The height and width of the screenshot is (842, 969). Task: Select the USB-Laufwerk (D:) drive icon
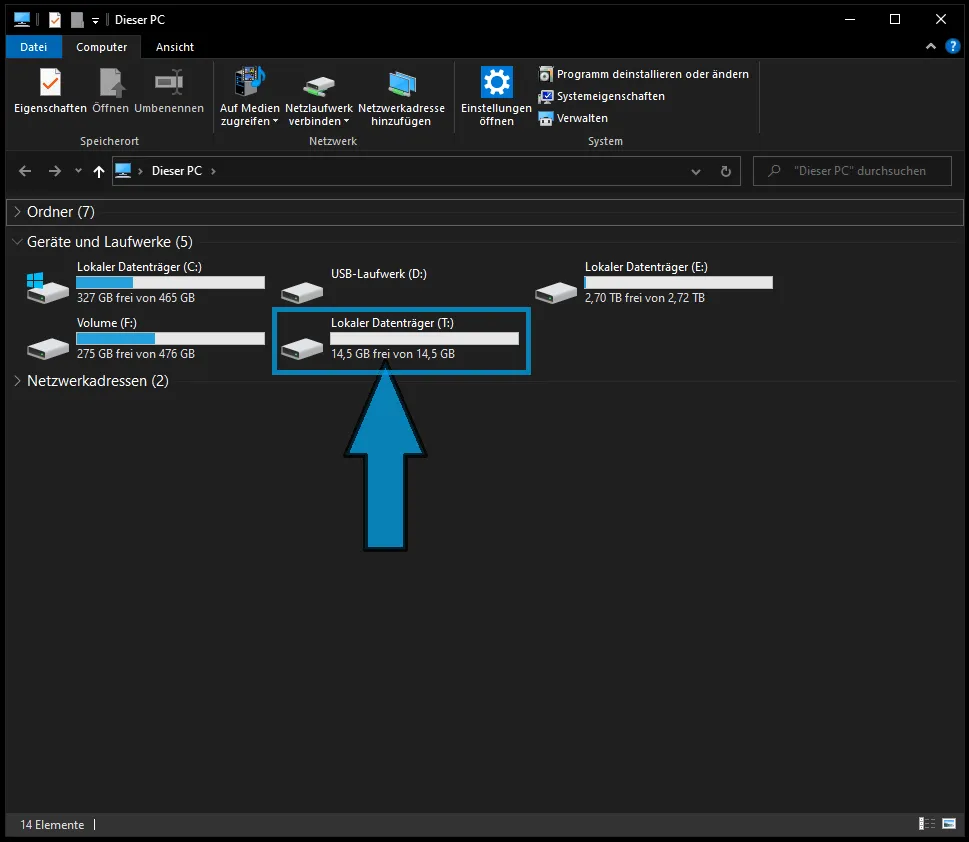302,292
